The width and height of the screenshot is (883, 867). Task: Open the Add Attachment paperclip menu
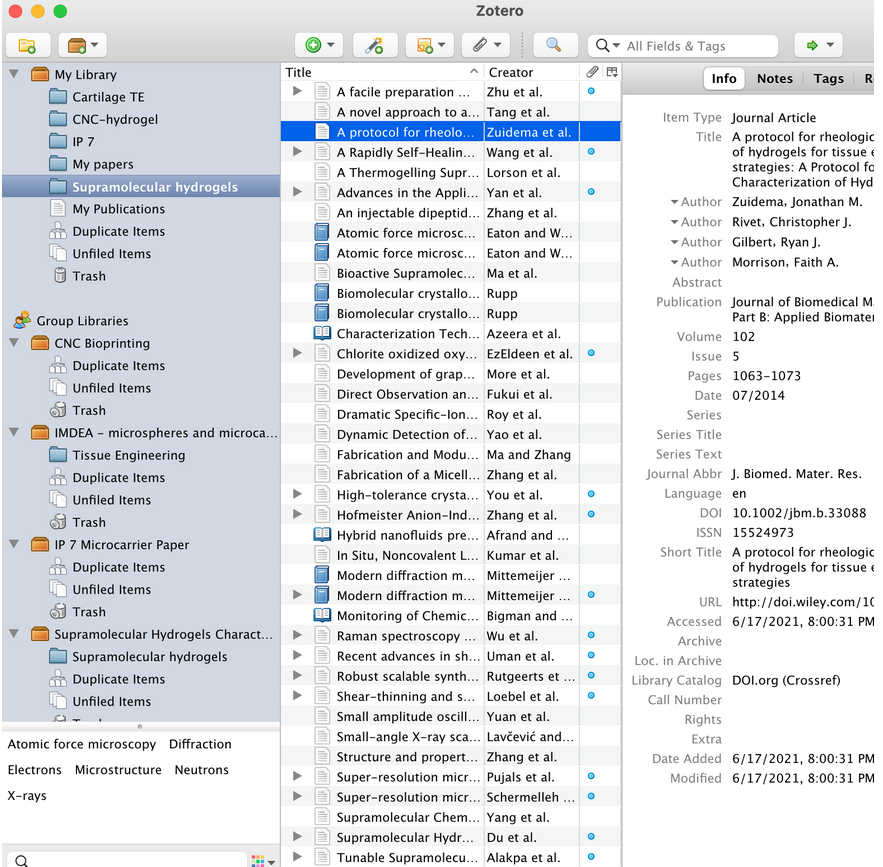pyautogui.click(x=486, y=46)
